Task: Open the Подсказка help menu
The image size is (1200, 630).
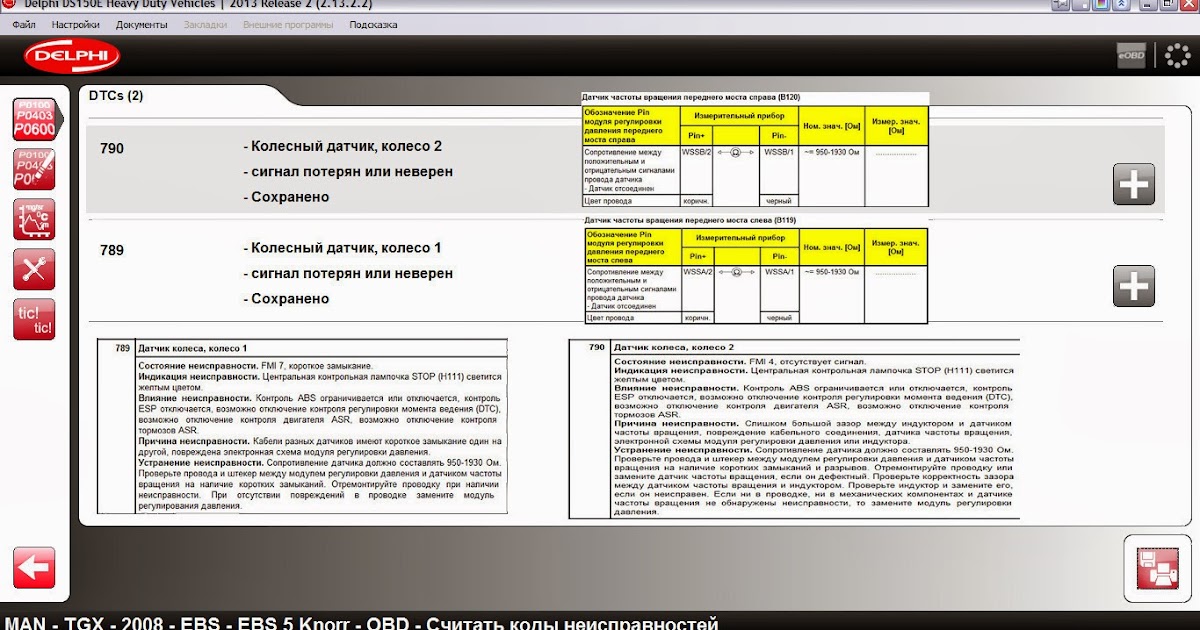Action: 372,24
